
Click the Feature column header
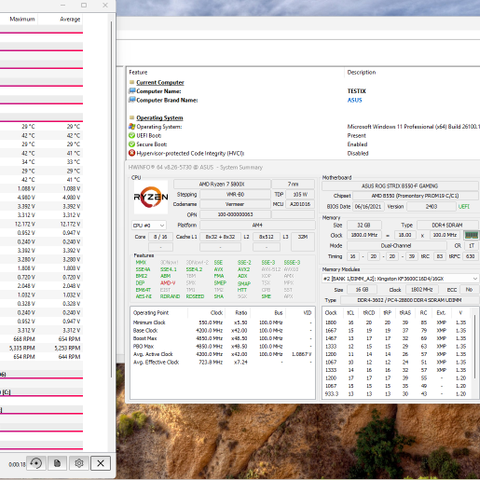(x=138, y=72)
